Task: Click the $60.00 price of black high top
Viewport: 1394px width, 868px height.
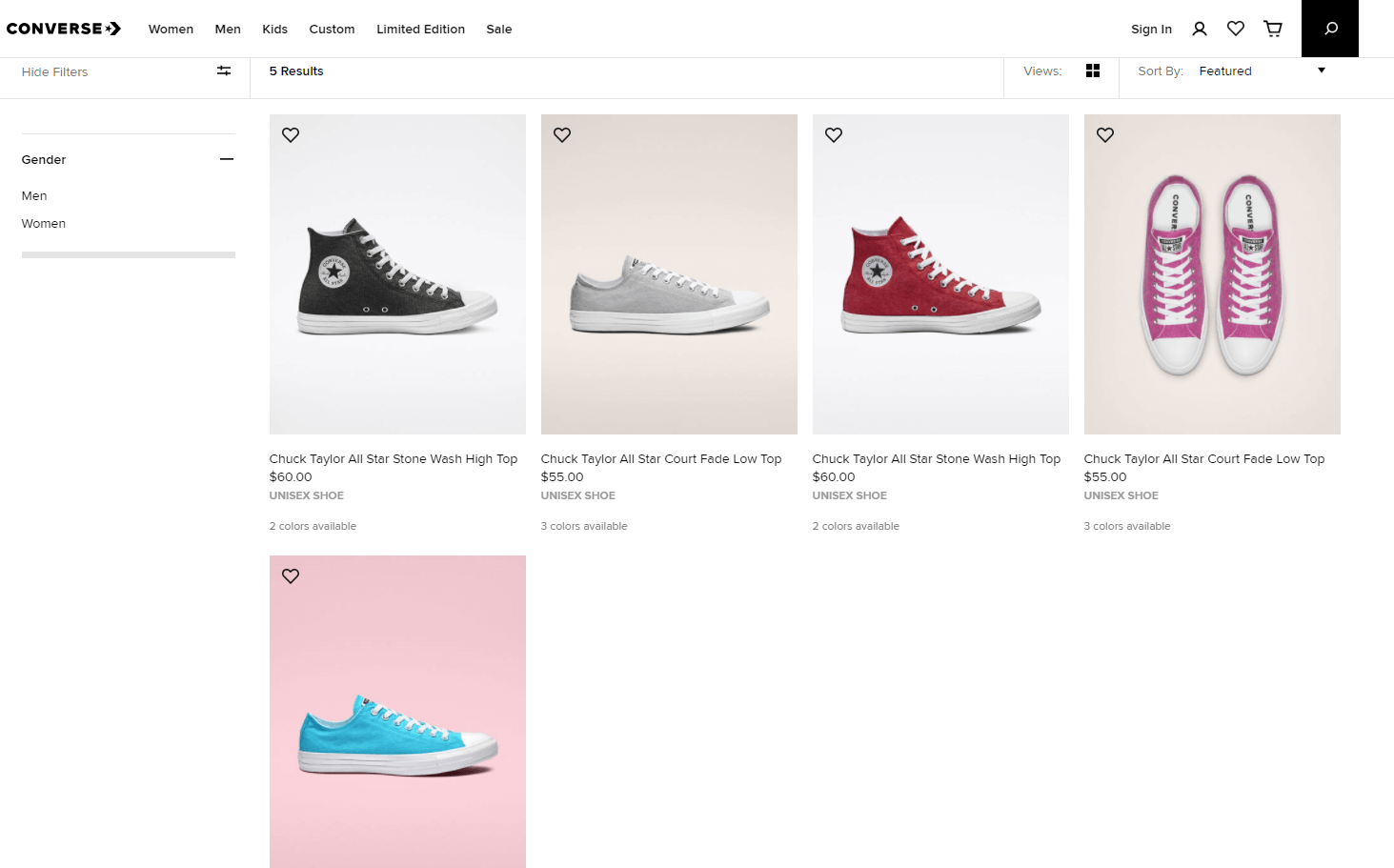Action: pyautogui.click(x=291, y=476)
